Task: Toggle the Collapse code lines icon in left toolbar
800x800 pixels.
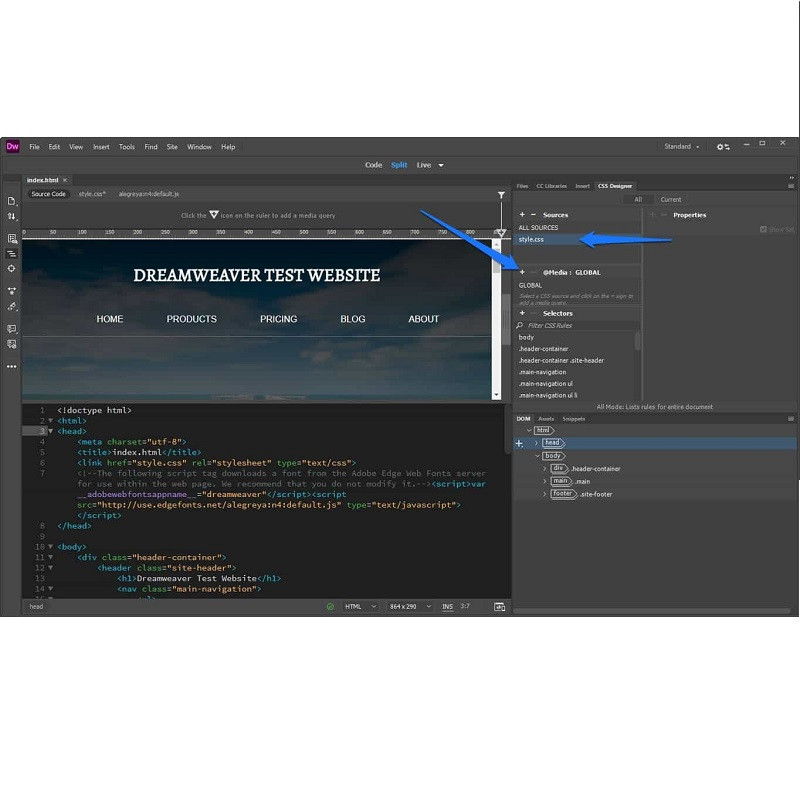Action: (x=11, y=254)
